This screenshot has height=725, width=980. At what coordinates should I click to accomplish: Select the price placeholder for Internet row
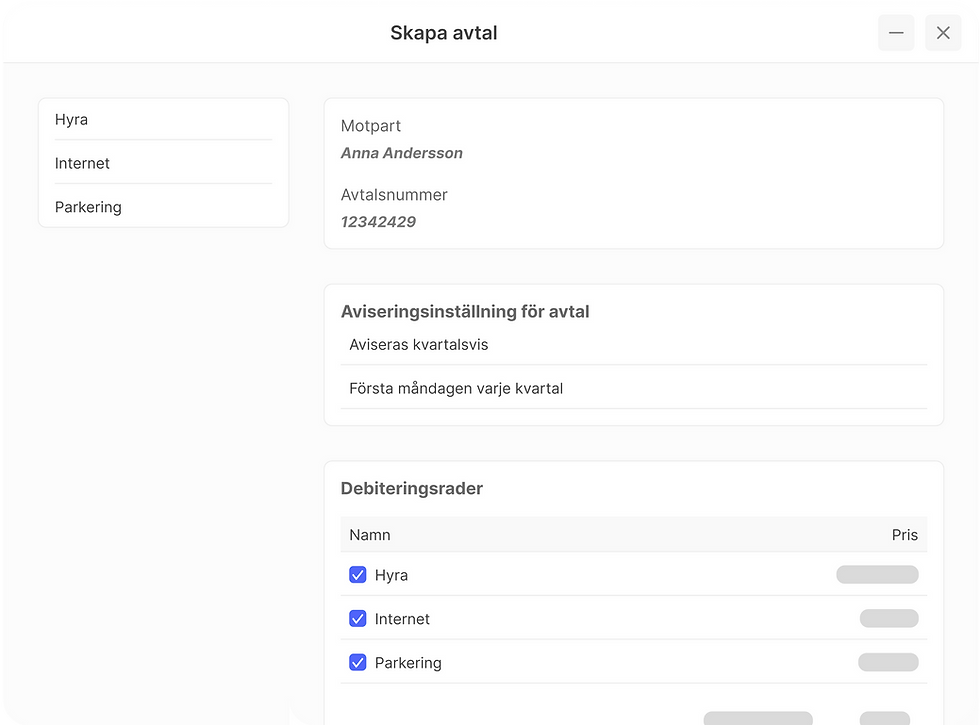[888, 619]
